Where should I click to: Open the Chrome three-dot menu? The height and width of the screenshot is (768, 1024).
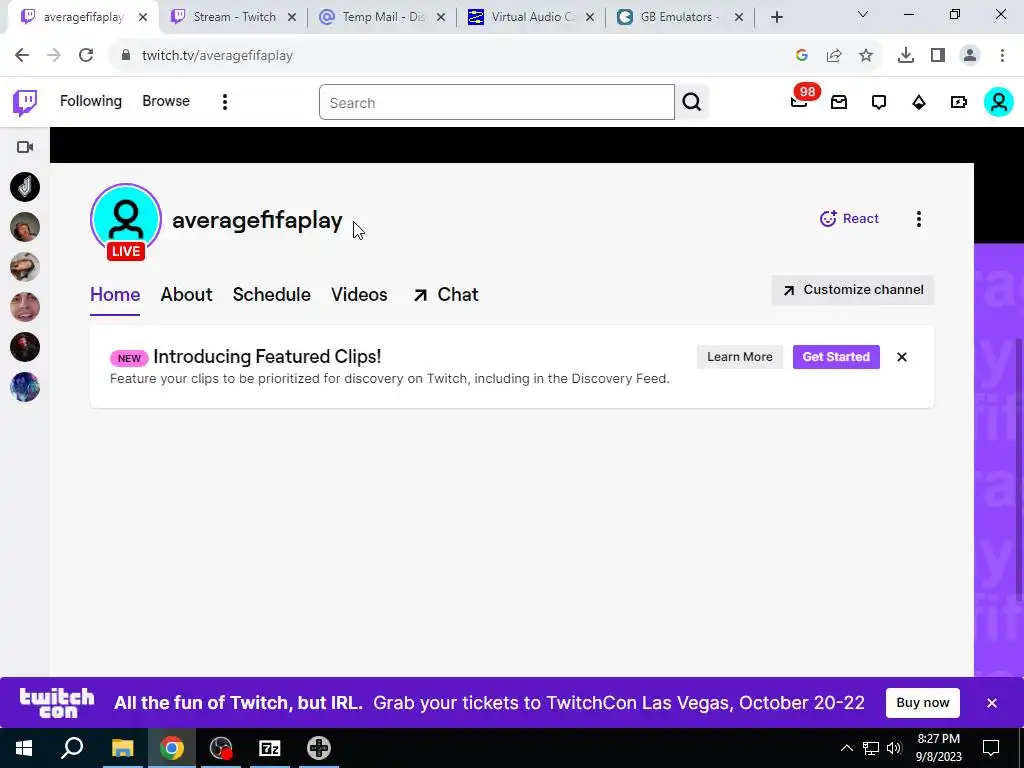(1002, 56)
